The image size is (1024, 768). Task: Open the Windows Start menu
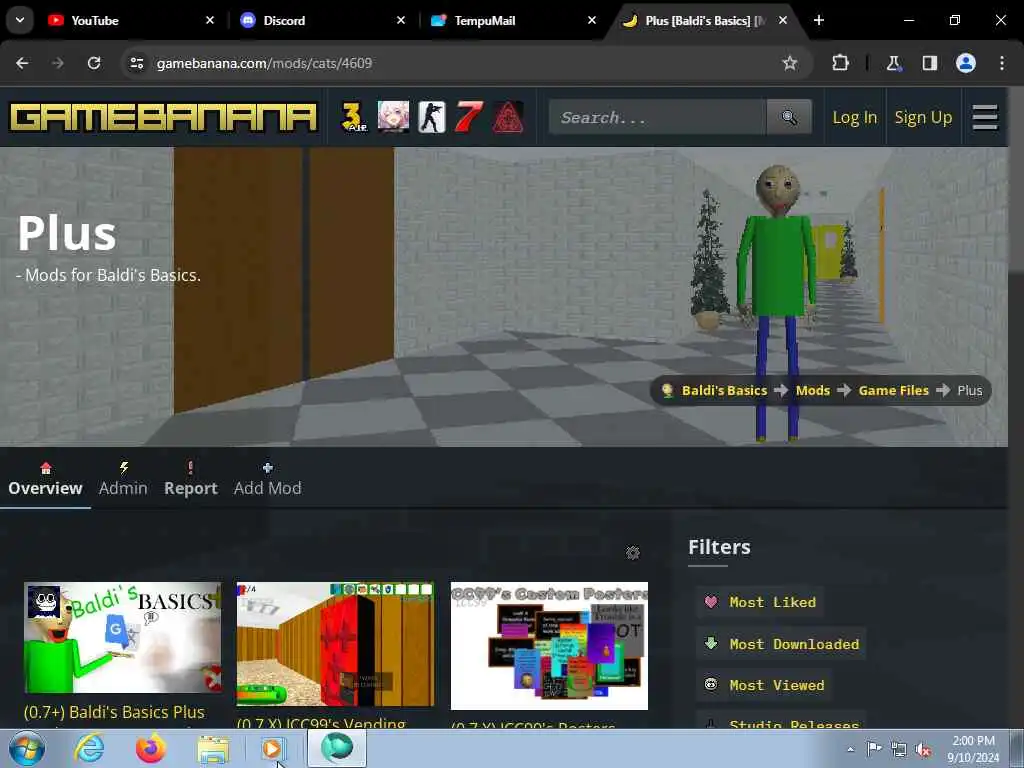[x=27, y=748]
